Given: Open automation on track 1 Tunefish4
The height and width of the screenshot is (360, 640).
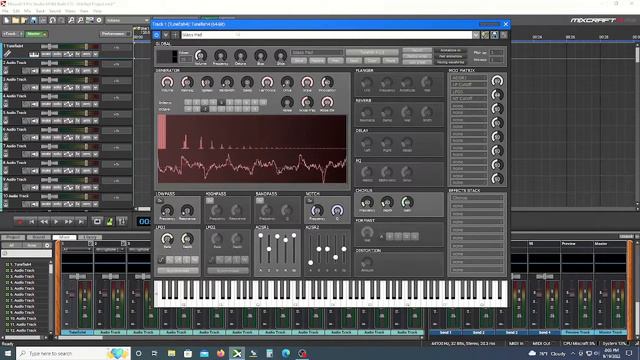Looking at the screenshot, I should point(68,54).
